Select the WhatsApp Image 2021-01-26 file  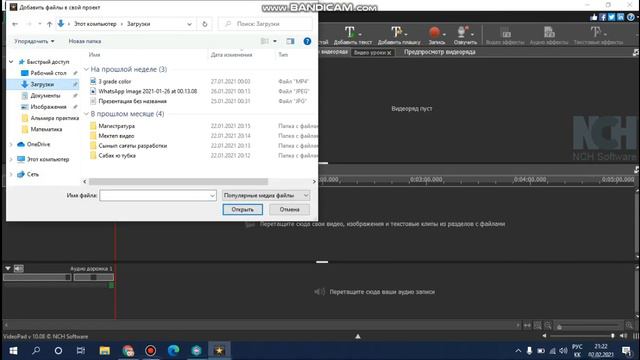(x=147, y=91)
